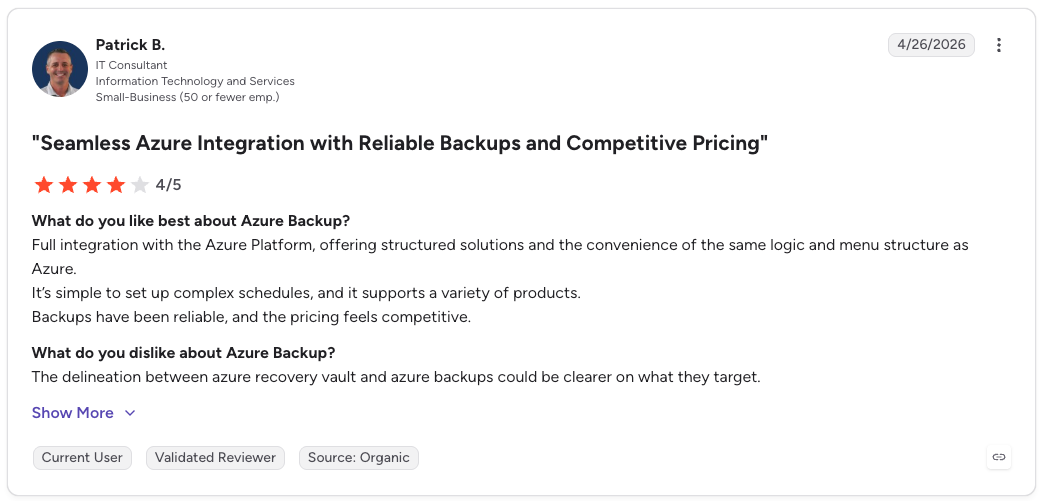Click the first rating star

pos(44,185)
